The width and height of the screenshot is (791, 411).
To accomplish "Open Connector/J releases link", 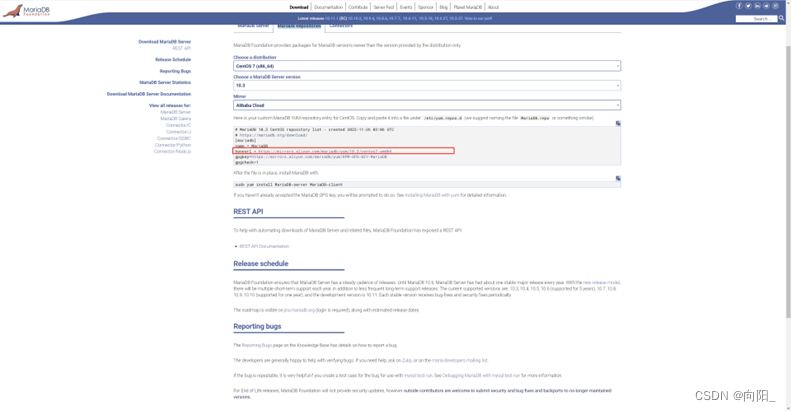I will (x=179, y=132).
